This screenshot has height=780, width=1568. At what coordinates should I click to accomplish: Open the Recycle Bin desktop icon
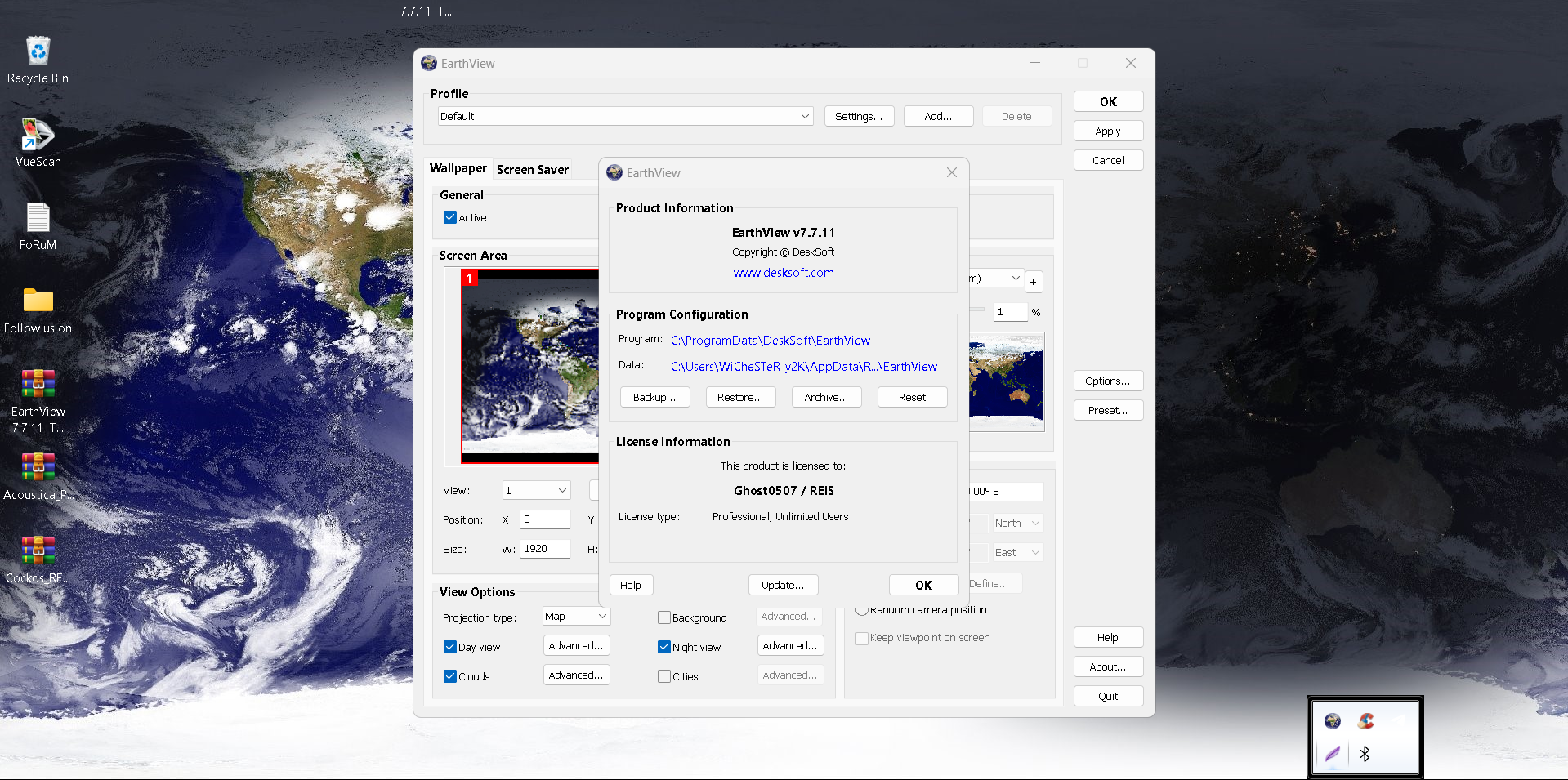click(x=38, y=60)
